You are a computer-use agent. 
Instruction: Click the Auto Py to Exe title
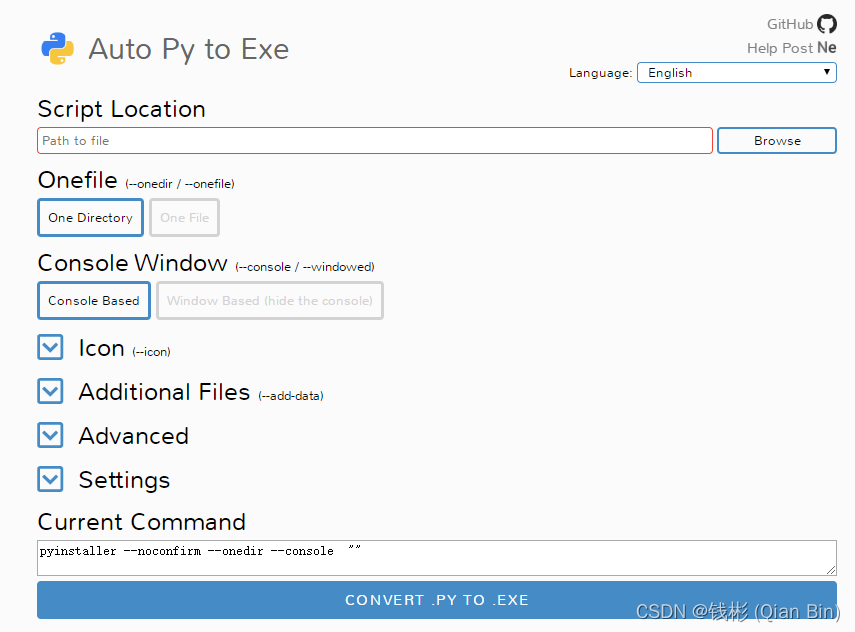tap(189, 49)
